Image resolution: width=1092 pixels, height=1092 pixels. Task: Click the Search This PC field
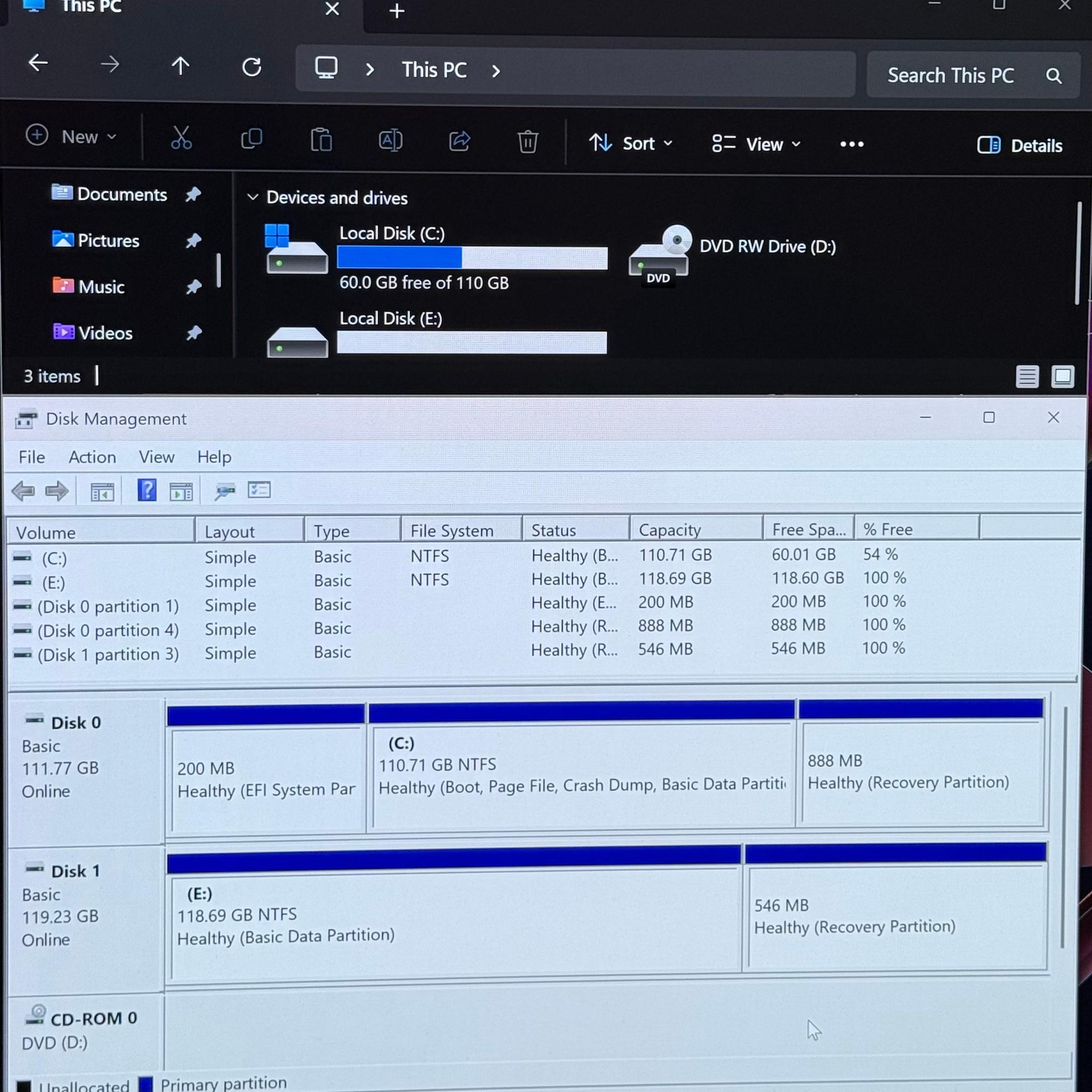pos(973,75)
